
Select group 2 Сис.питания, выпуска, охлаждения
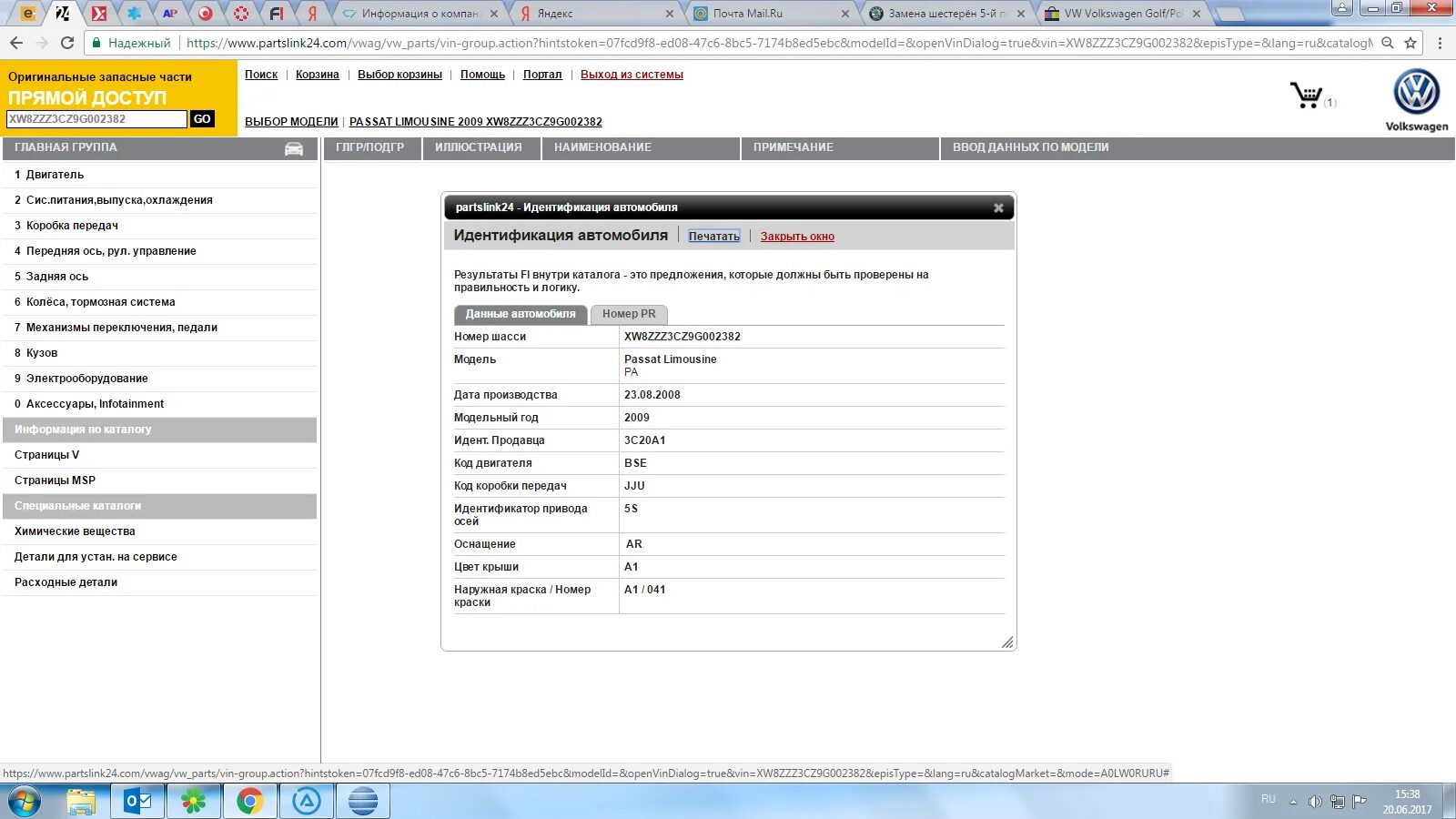coord(160,200)
